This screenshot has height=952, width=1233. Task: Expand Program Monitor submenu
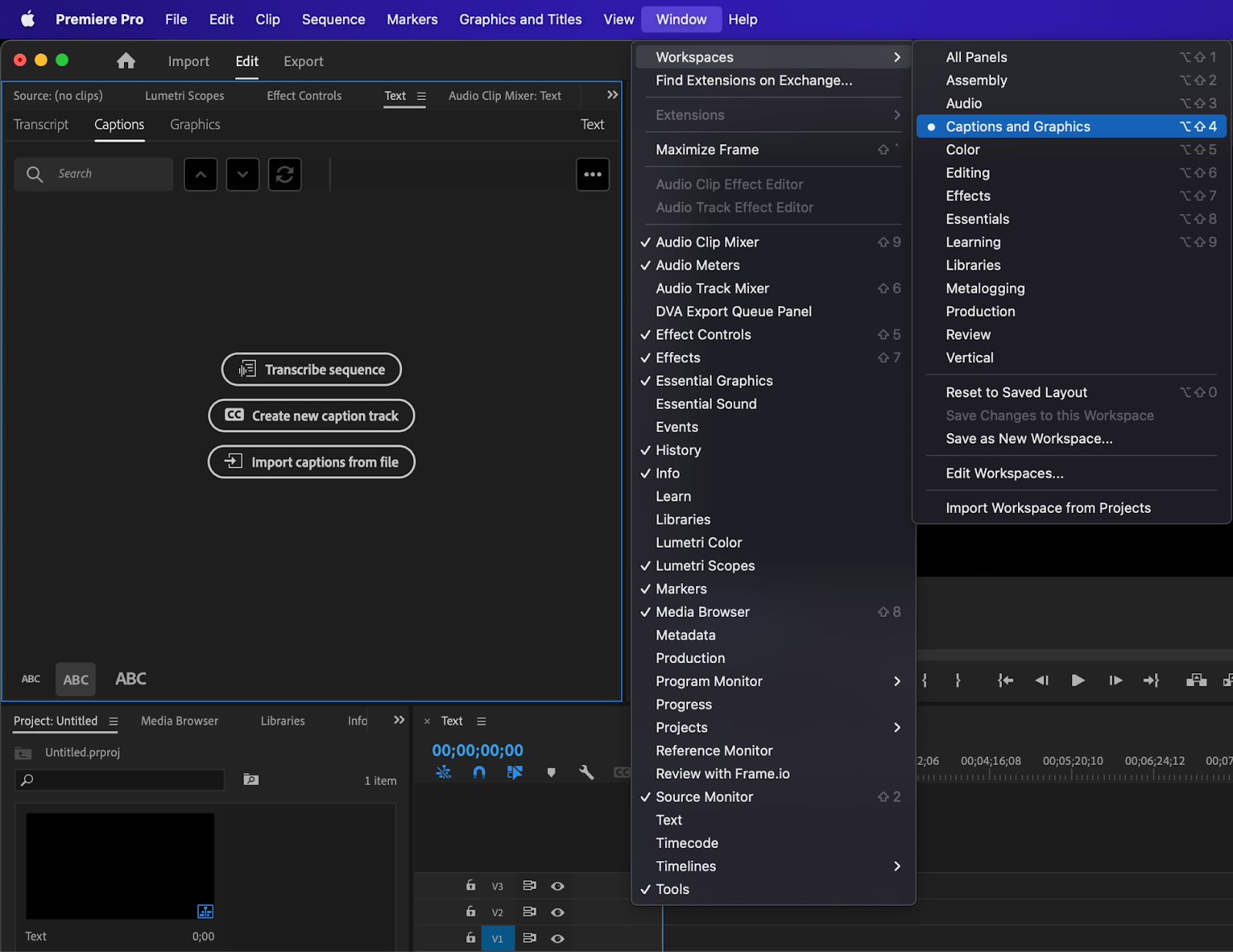coord(773,681)
